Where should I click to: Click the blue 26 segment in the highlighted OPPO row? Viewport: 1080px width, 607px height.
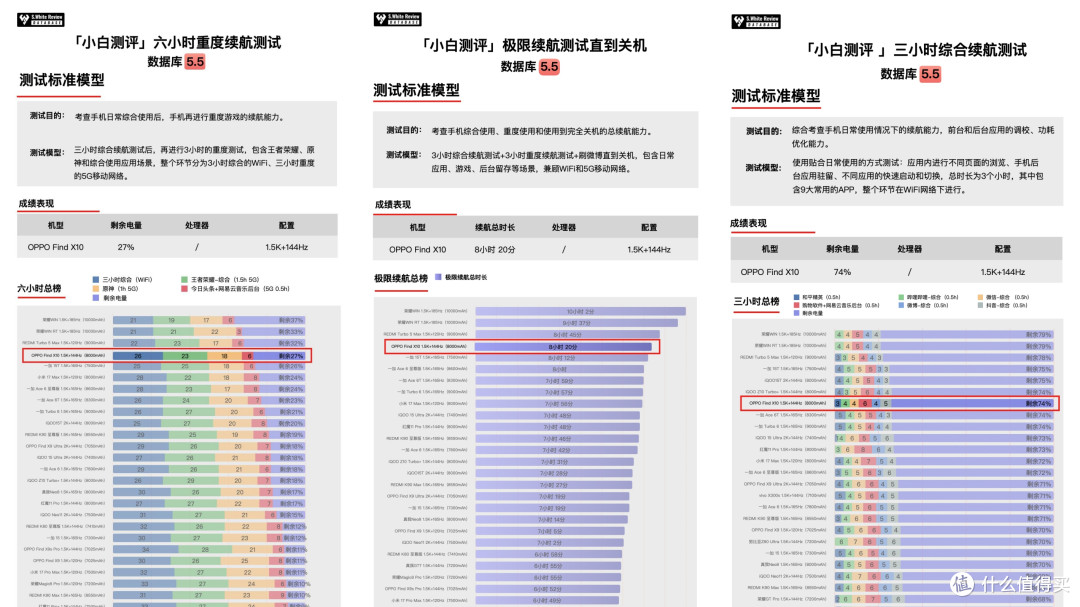point(138,356)
